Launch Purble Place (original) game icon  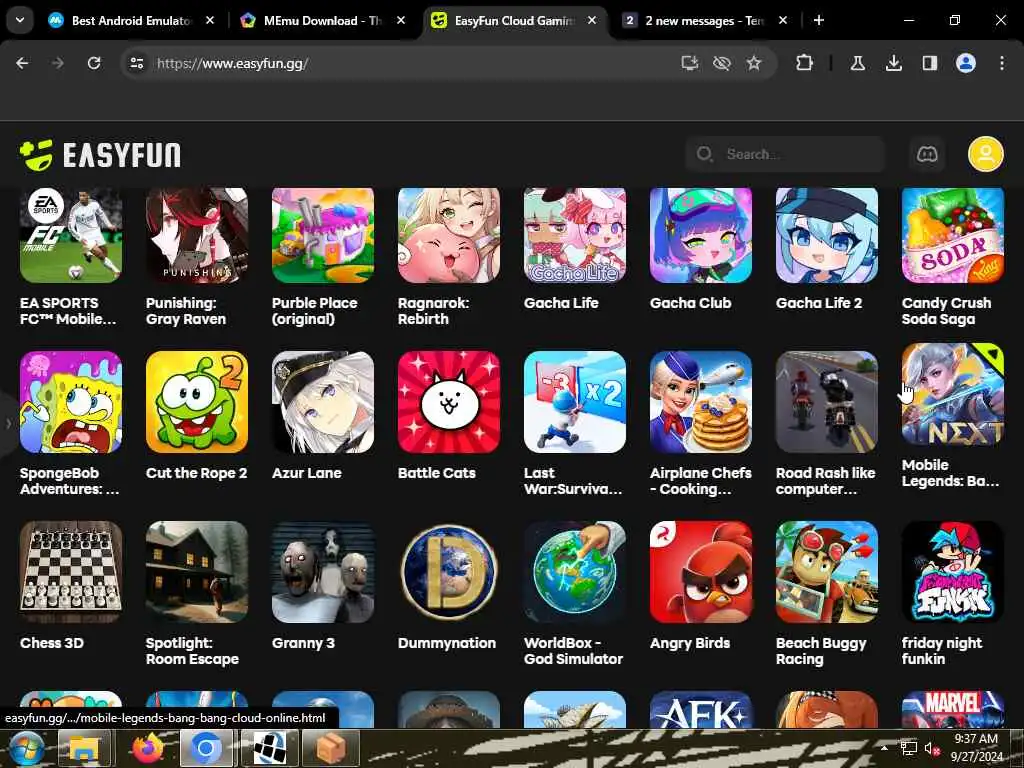click(x=323, y=235)
